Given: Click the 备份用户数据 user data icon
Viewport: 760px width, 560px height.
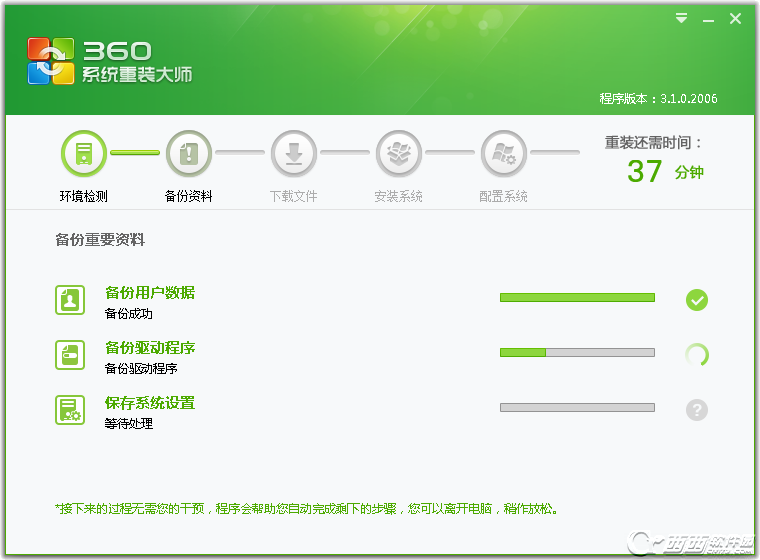Looking at the screenshot, I should [70, 300].
